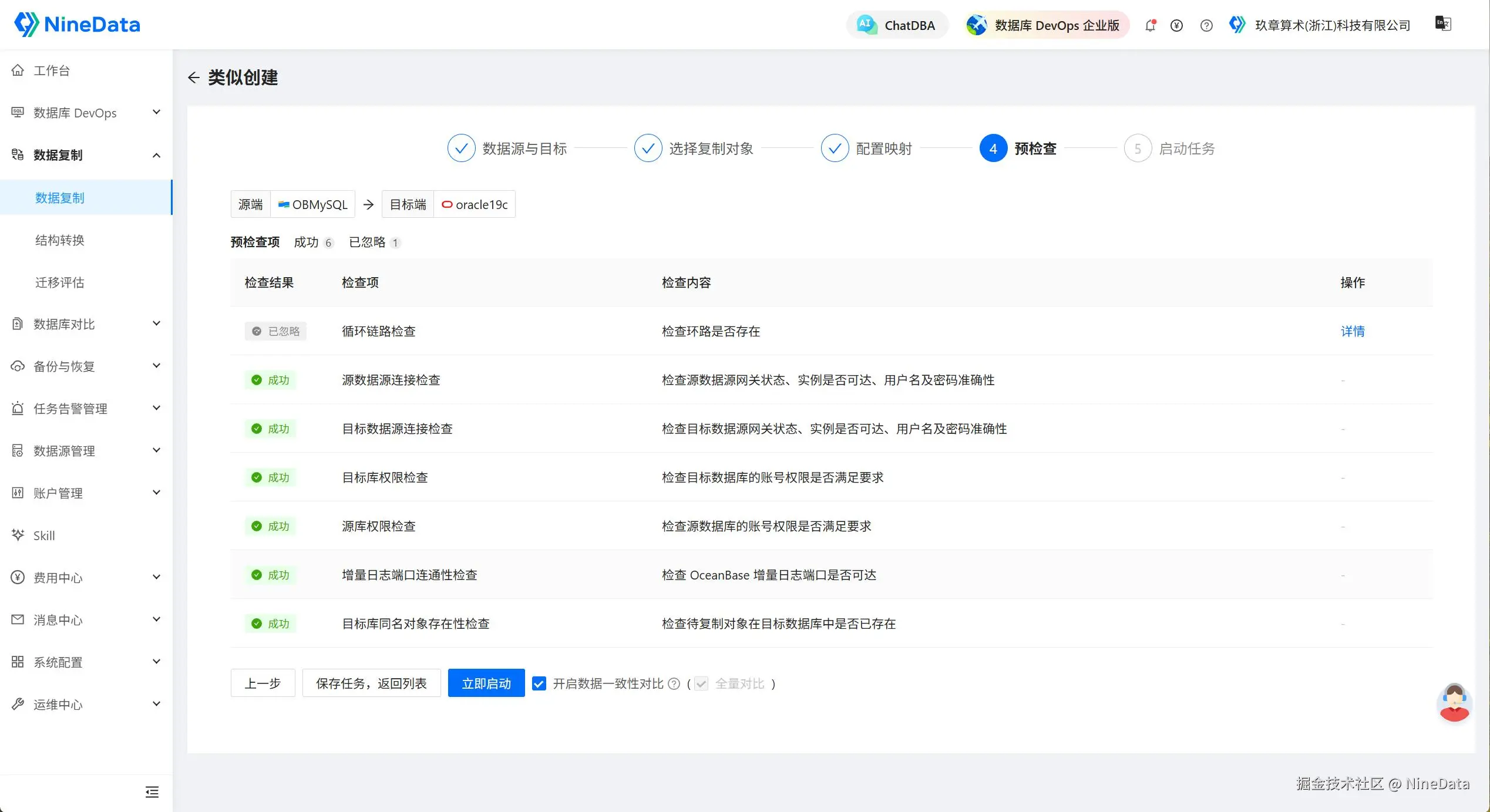Click the back arrow beside 类似创建

point(193,78)
